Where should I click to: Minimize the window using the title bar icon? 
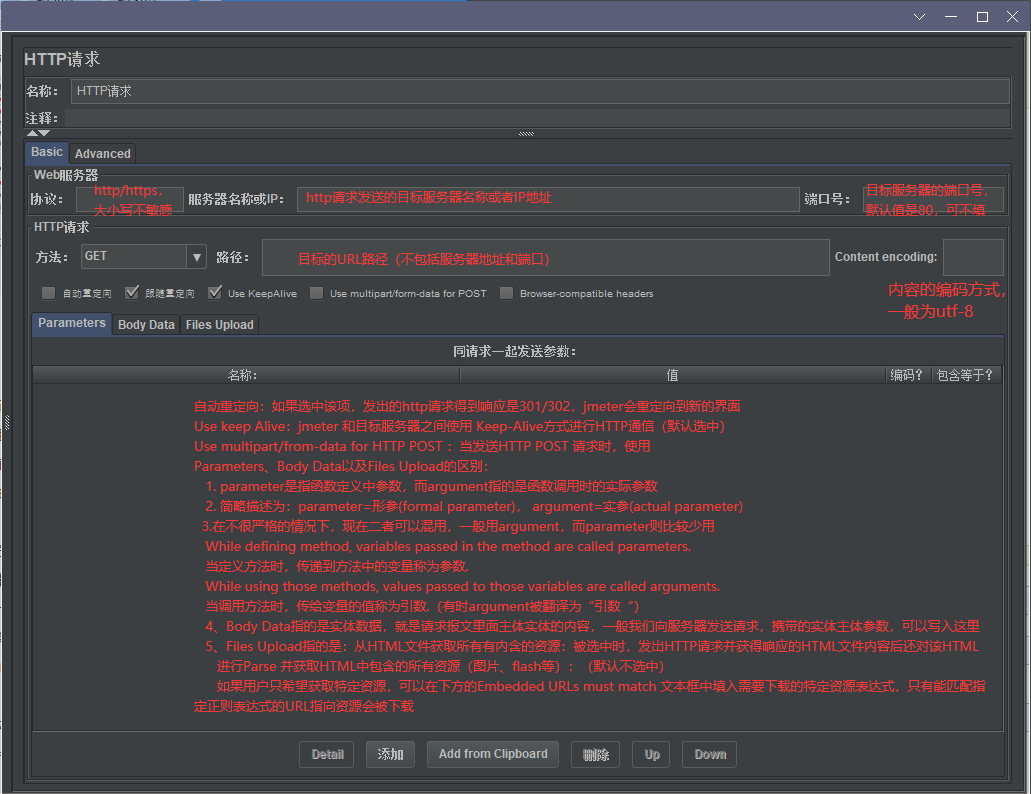(x=951, y=17)
